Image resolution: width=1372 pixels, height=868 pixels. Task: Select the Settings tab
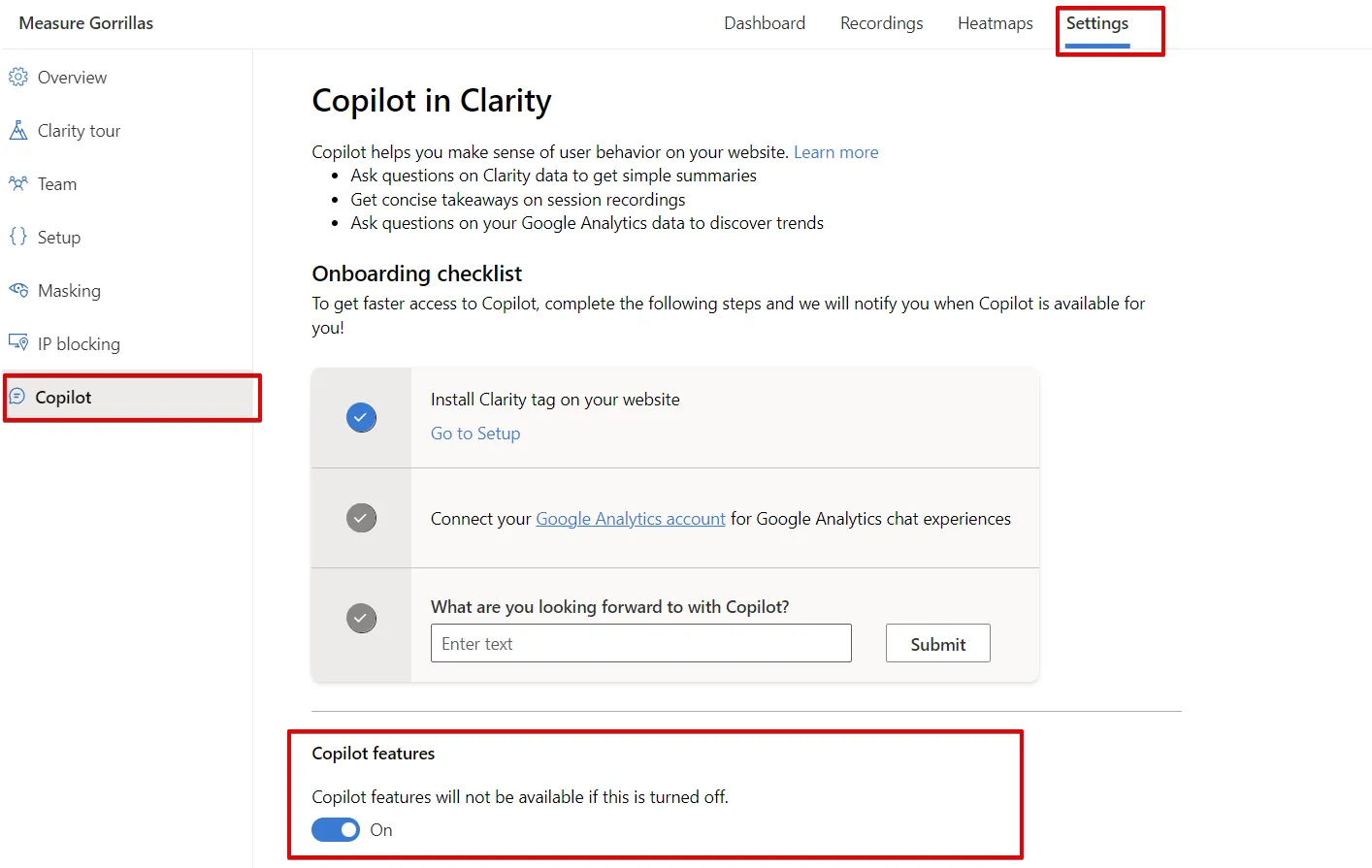pyautogui.click(x=1096, y=23)
